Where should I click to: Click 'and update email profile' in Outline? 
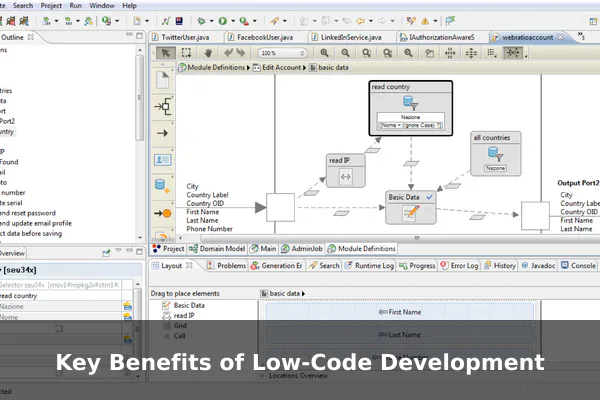click(36, 223)
